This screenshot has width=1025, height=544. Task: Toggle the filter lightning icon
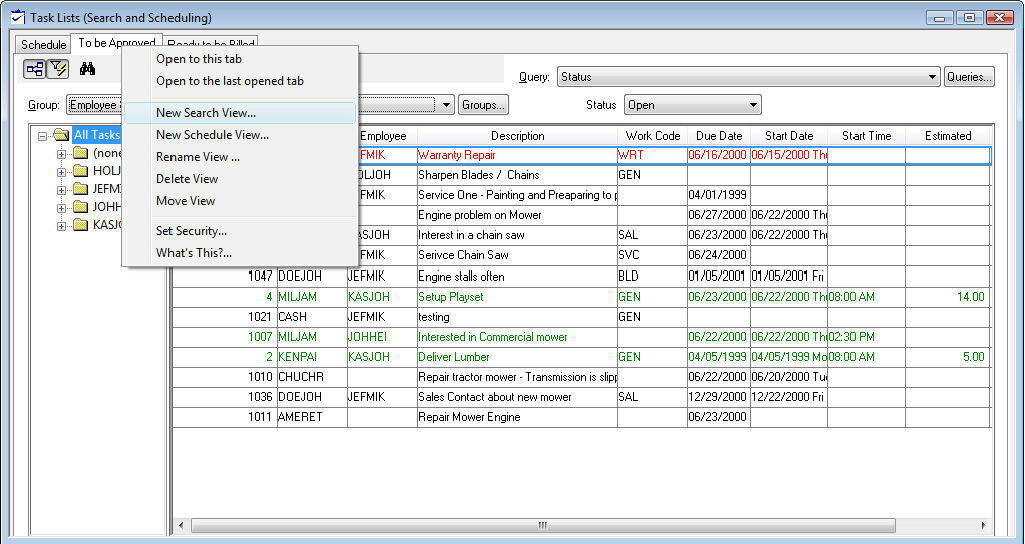(x=58, y=69)
